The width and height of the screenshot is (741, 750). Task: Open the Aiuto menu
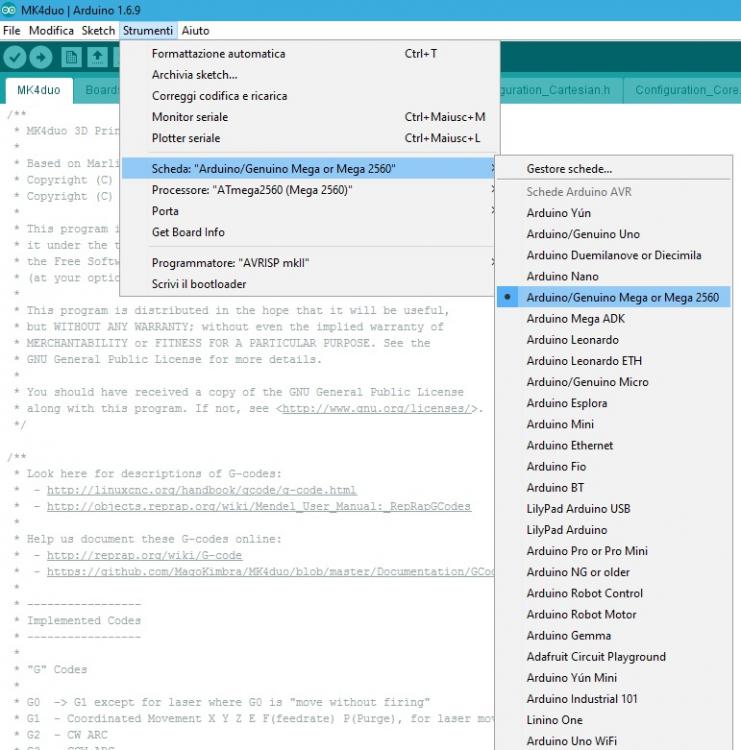[196, 31]
